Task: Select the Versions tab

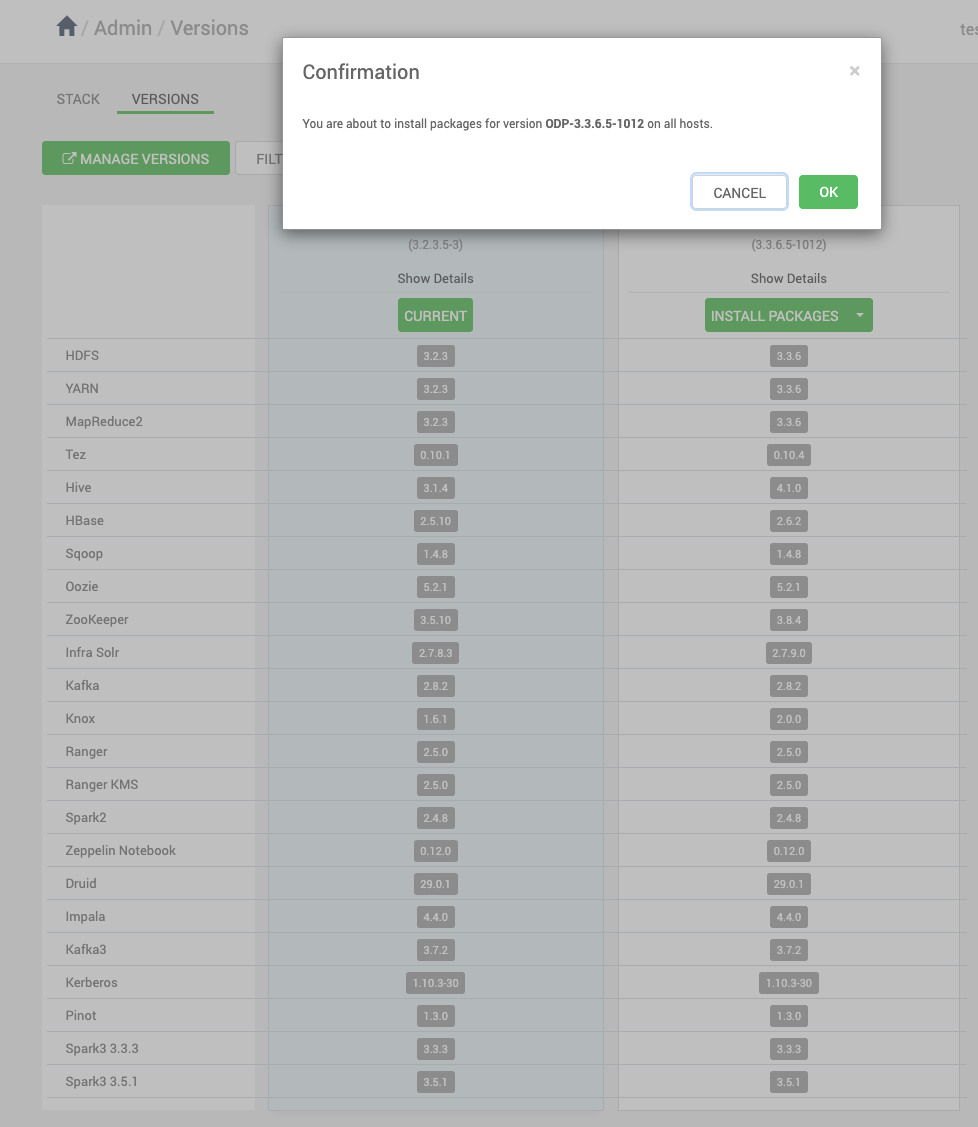Action: [165, 99]
